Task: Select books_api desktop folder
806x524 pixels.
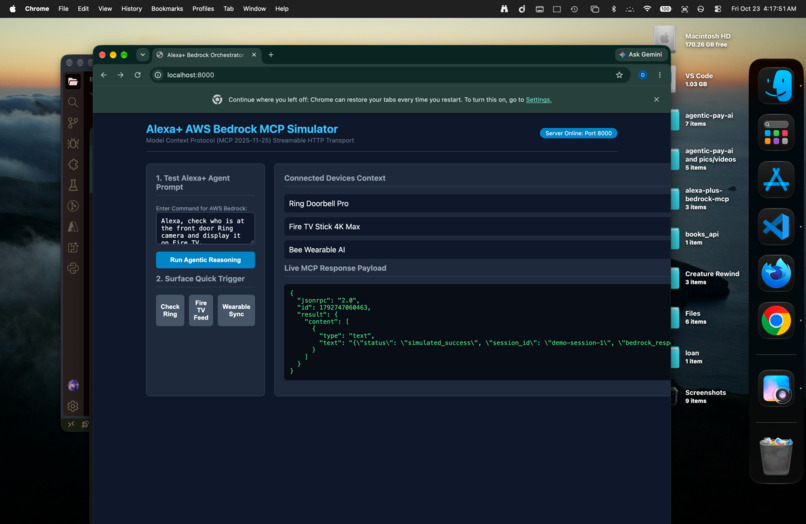Action: (695, 238)
